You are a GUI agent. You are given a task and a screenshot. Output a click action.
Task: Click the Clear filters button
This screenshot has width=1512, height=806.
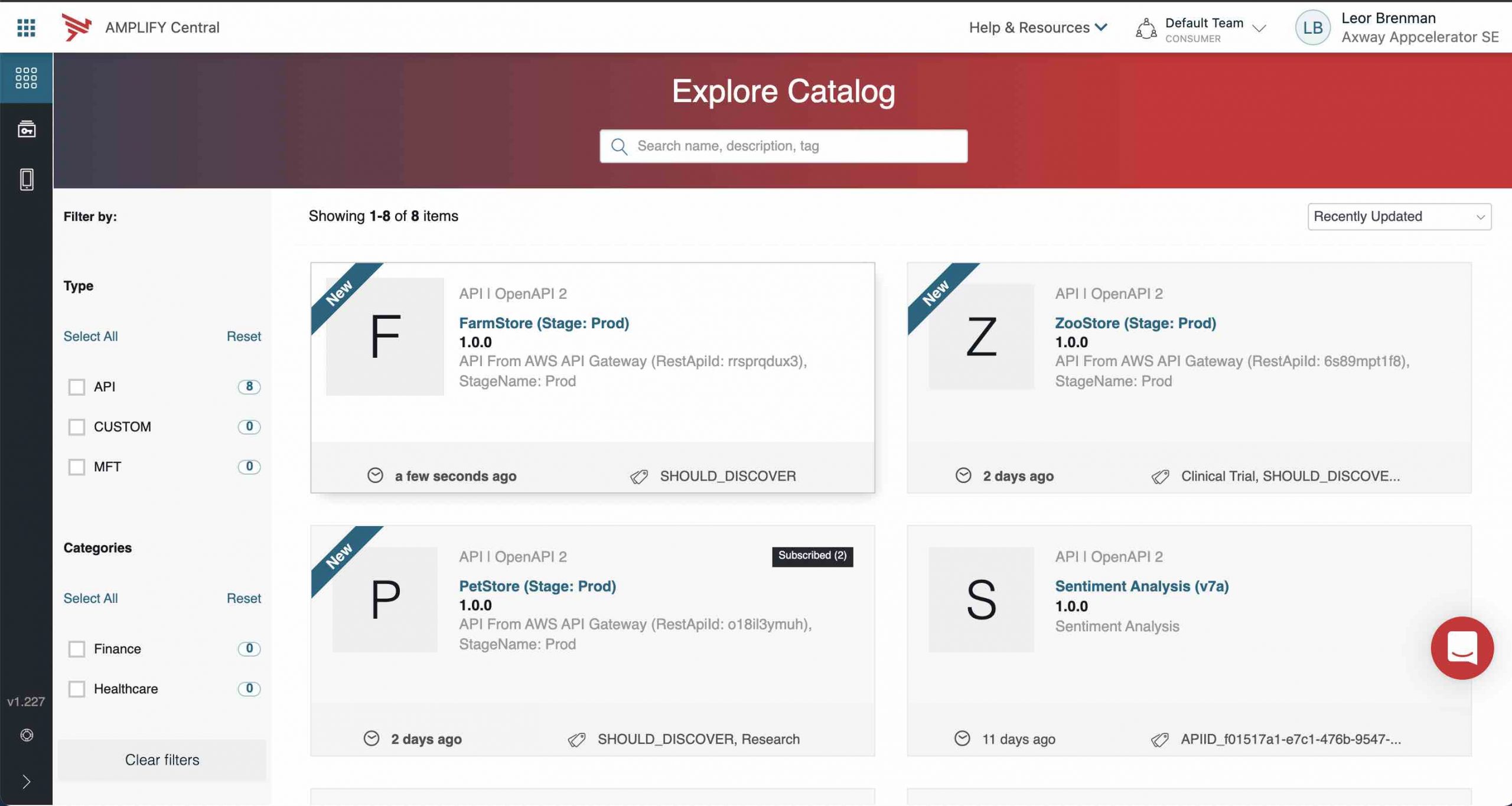[x=162, y=760]
